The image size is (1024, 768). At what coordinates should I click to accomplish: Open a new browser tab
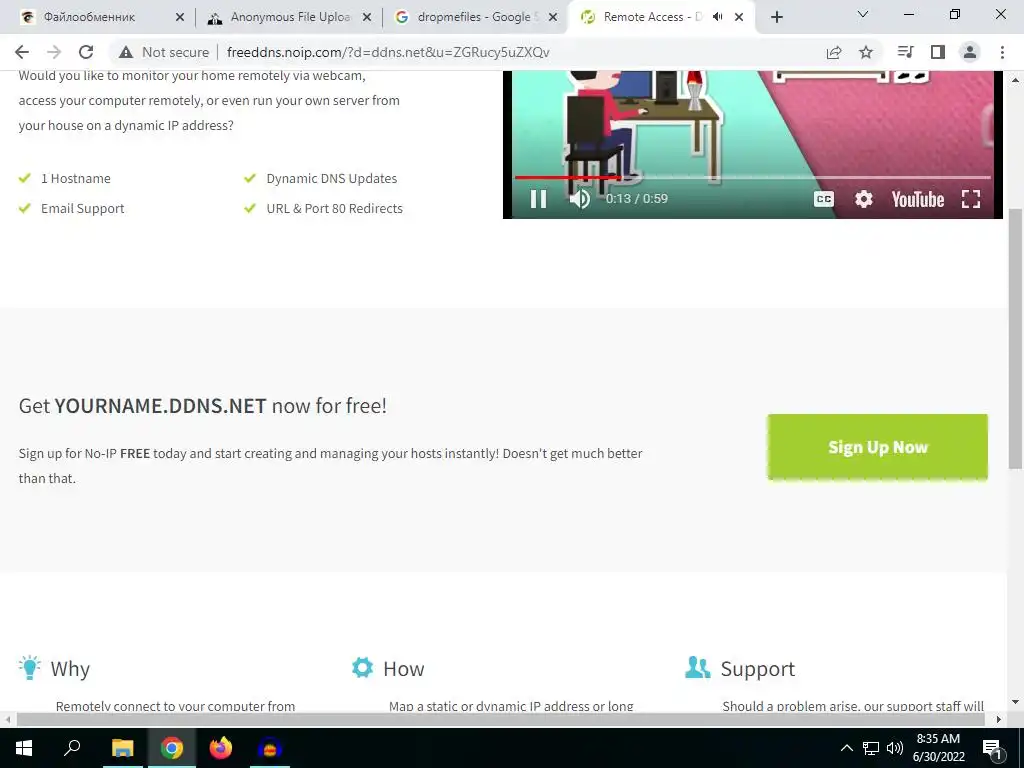tap(776, 18)
